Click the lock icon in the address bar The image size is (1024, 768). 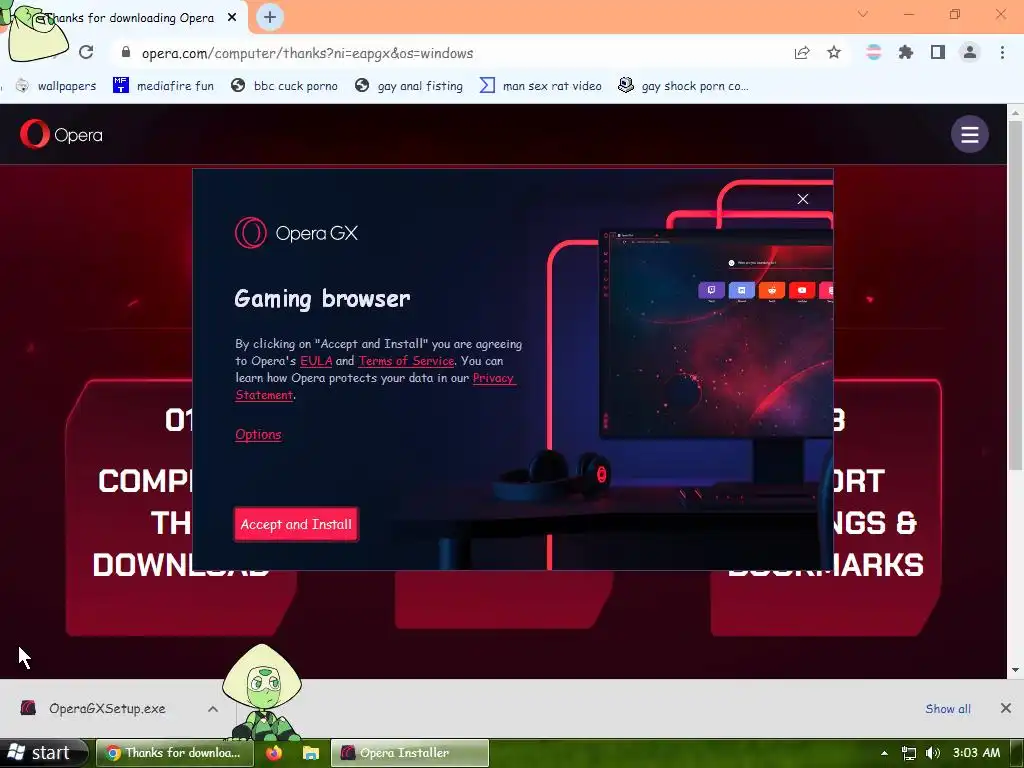(x=126, y=52)
